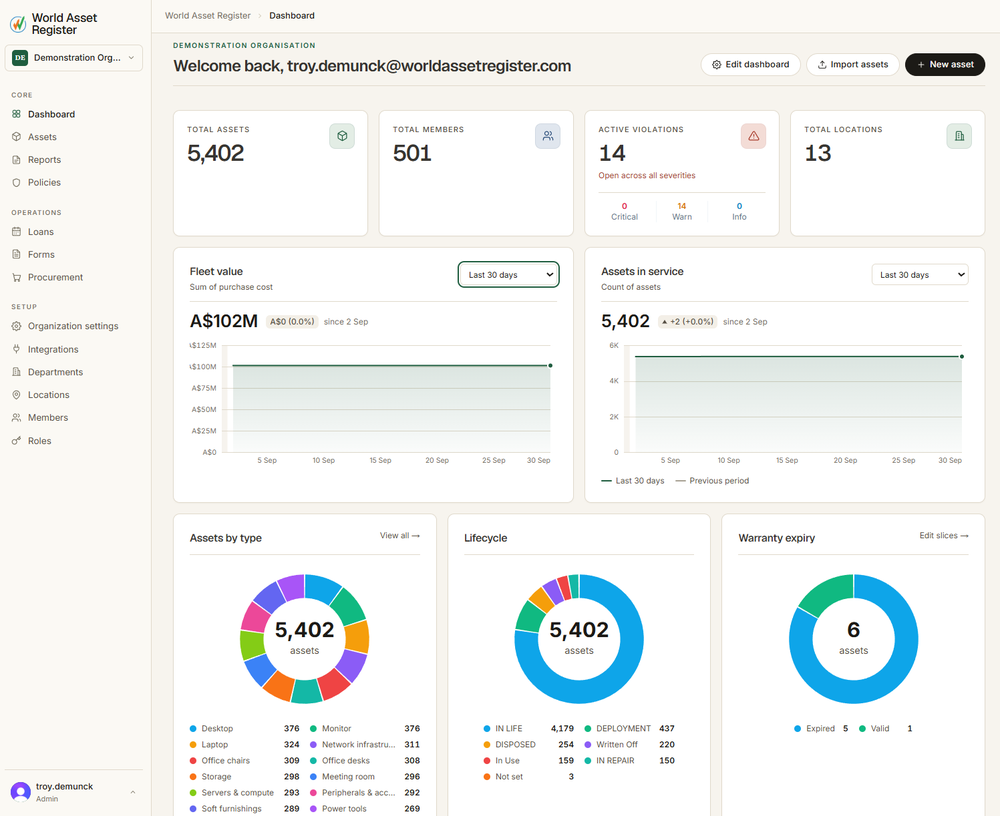
Task: Open Fleet value Last 30 days dropdown
Action: point(508,274)
